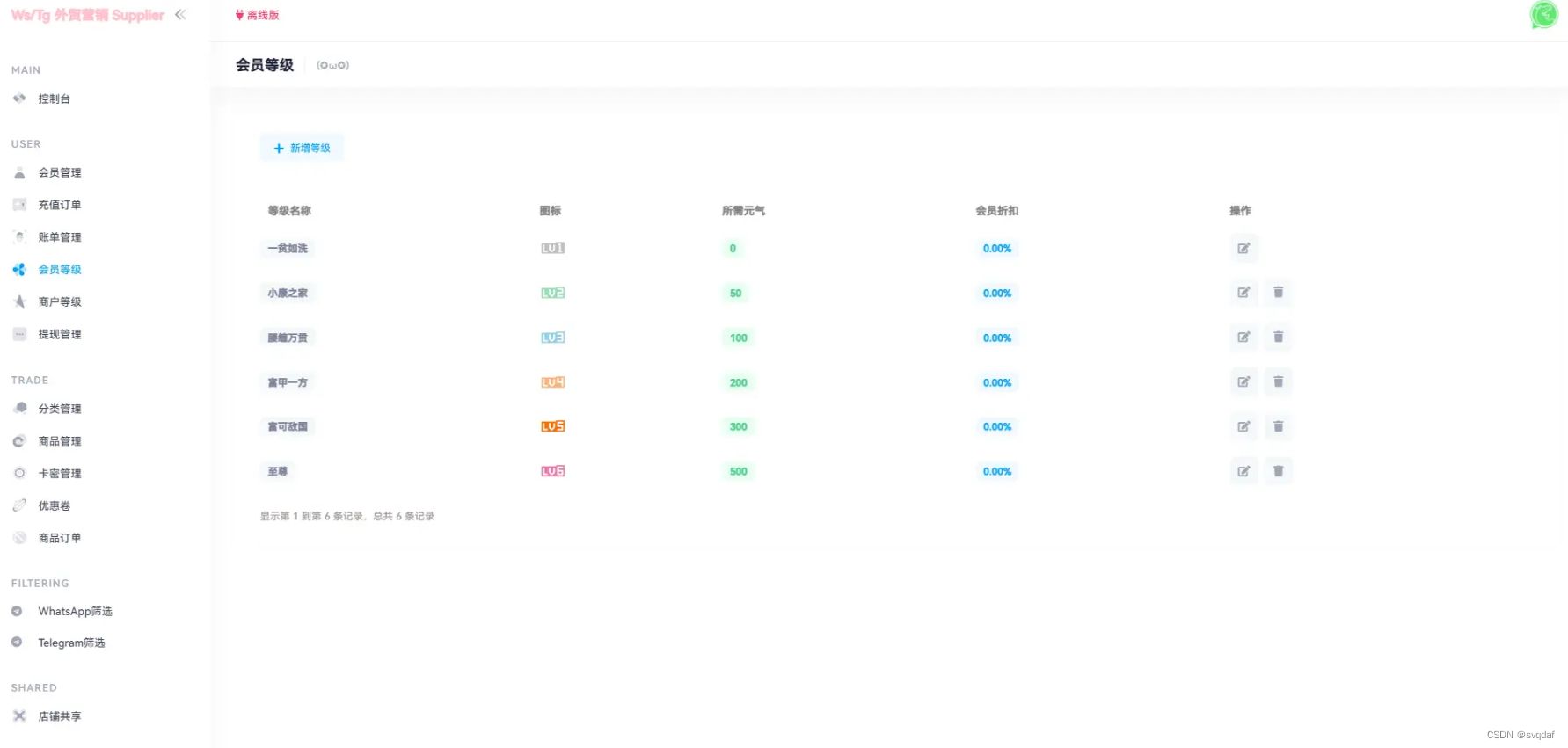Open 控制台 dashboard in sidebar
Viewport: 1568px width, 748px height.
click(x=54, y=99)
